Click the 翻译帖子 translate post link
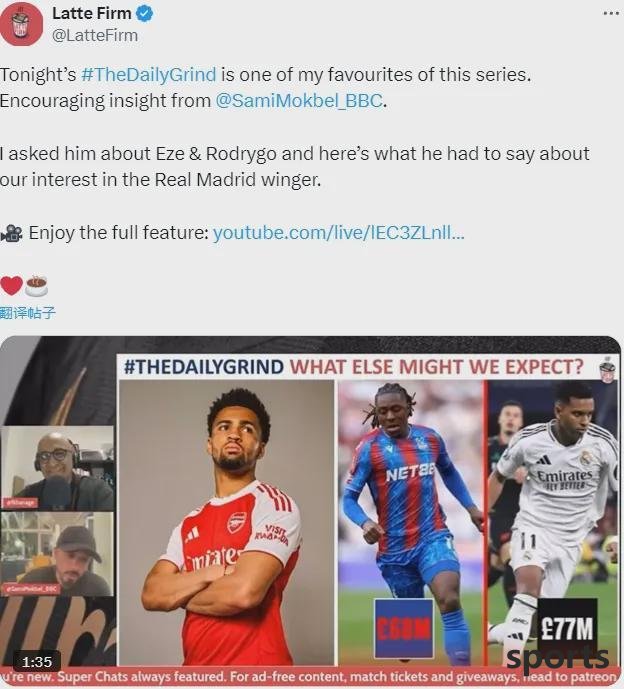This screenshot has height=689, width=624. click(x=28, y=313)
